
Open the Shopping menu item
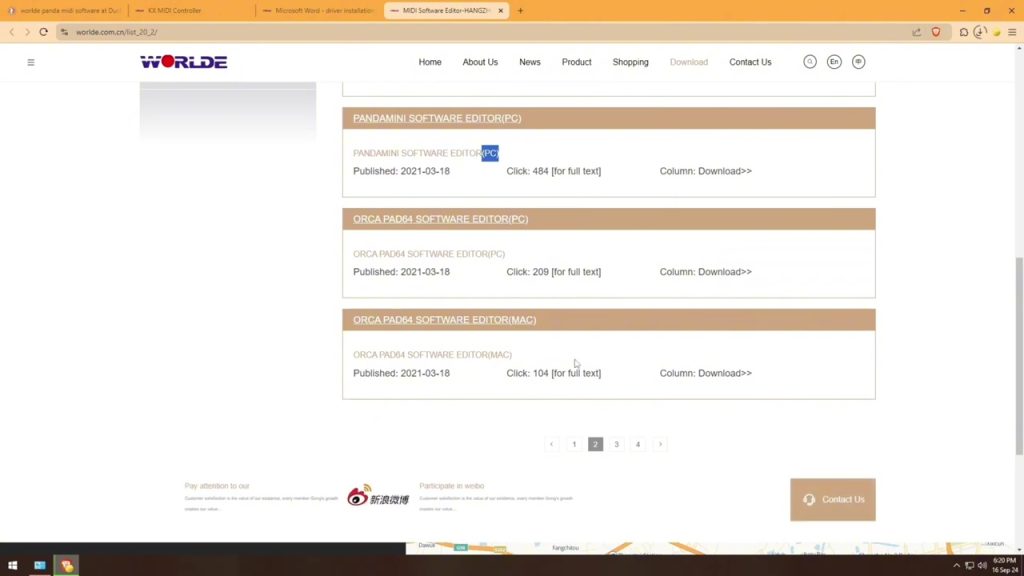630,62
